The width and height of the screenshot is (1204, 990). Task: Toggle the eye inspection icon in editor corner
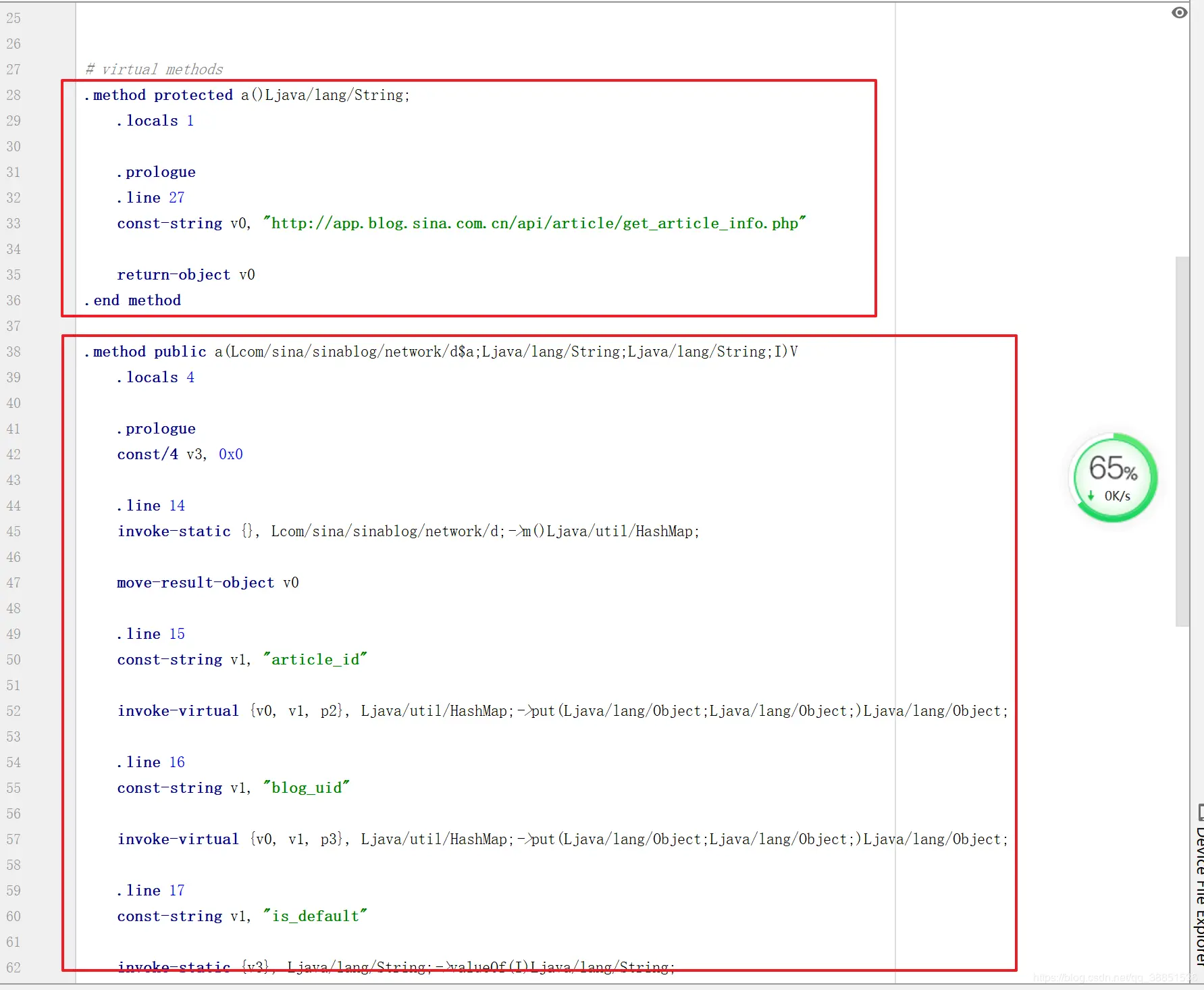pos(1179,13)
